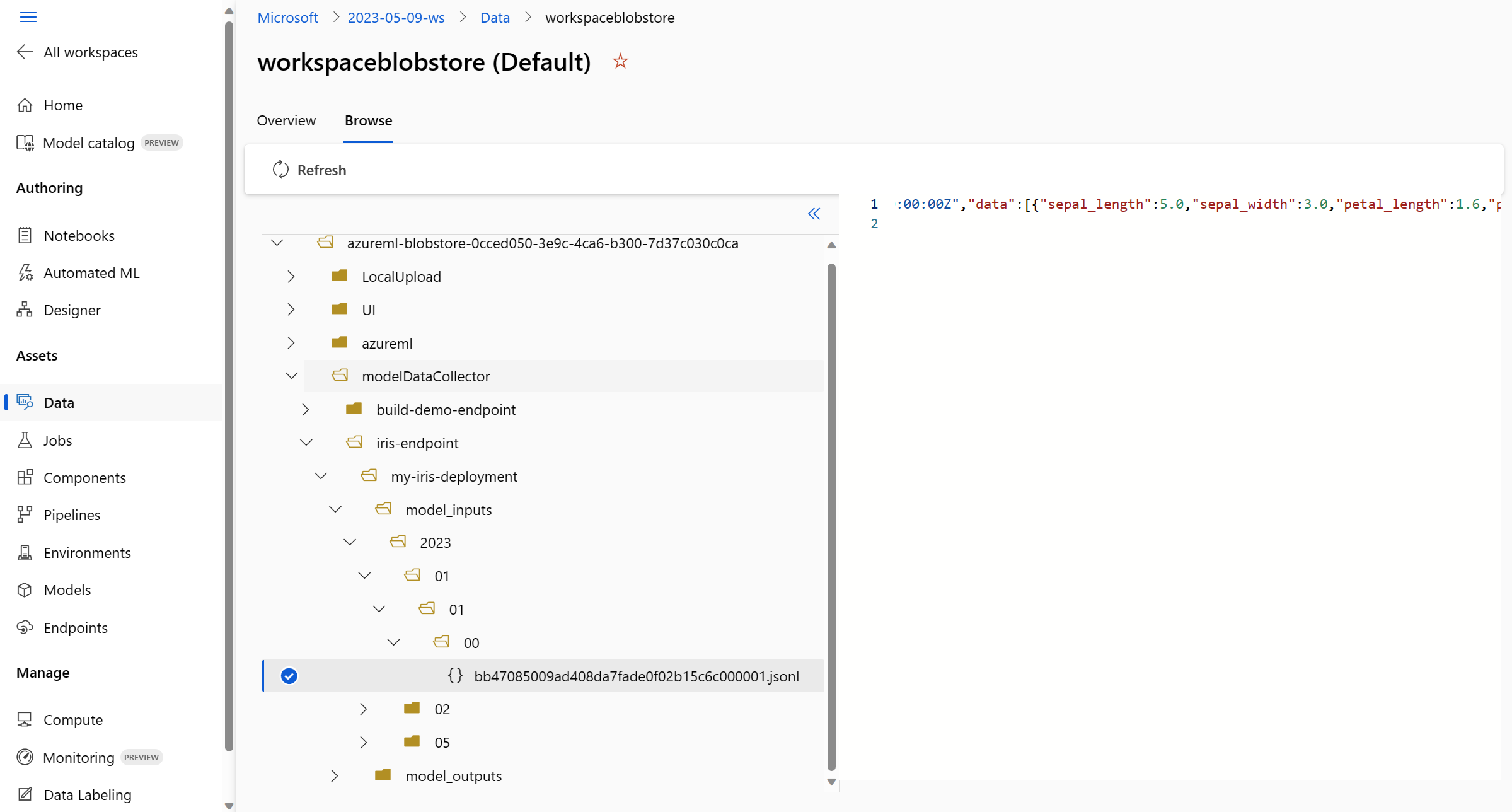Open the 2023-05-09-ws breadcrumb link
This screenshot has height=812, width=1512.
[x=396, y=18]
